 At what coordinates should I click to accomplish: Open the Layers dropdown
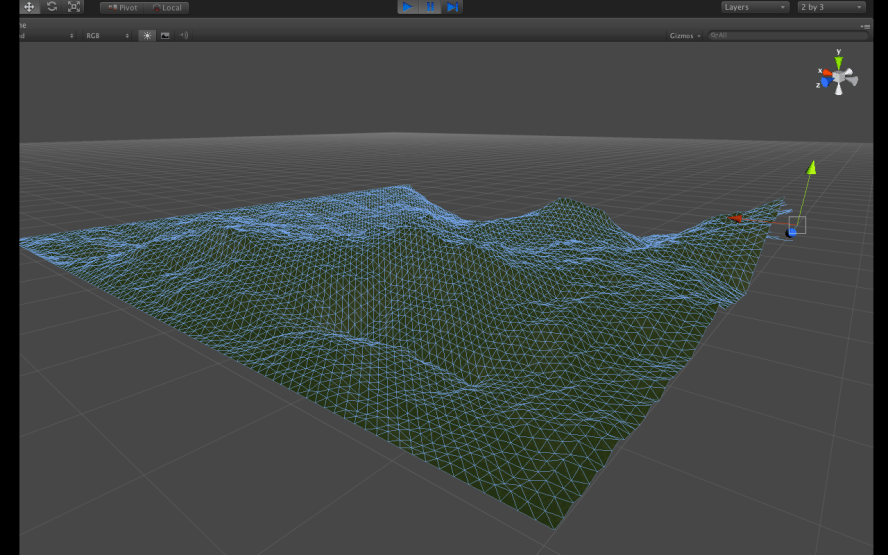tap(754, 7)
